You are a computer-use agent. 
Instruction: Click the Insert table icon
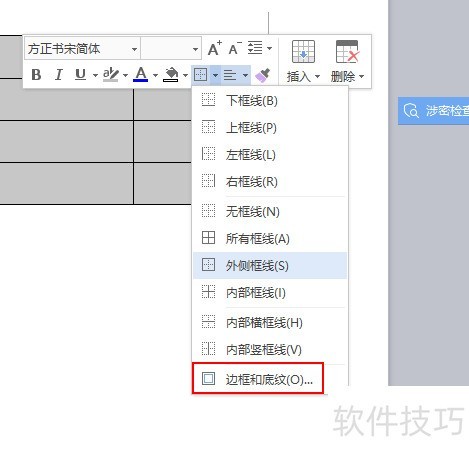coord(303,52)
